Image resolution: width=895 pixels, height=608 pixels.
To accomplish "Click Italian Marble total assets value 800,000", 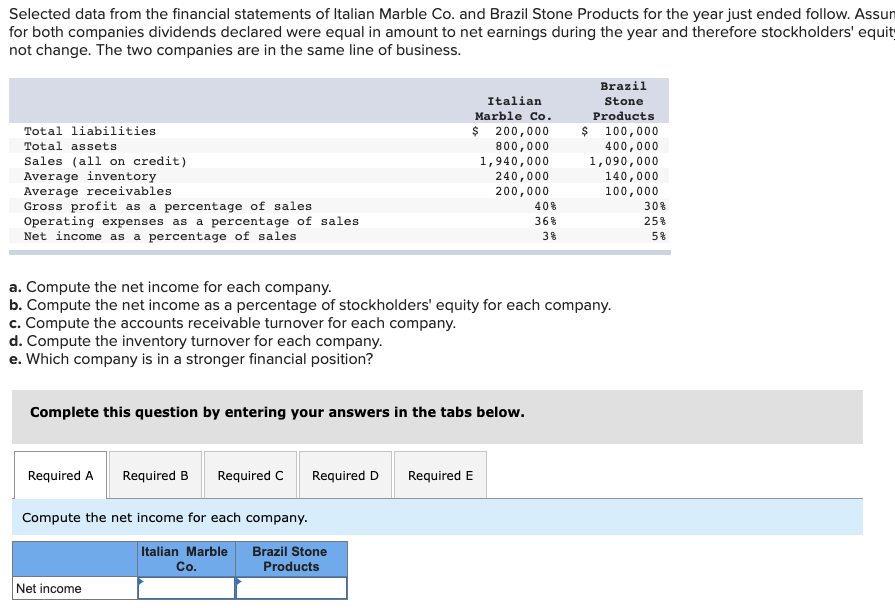I will [522, 146].
